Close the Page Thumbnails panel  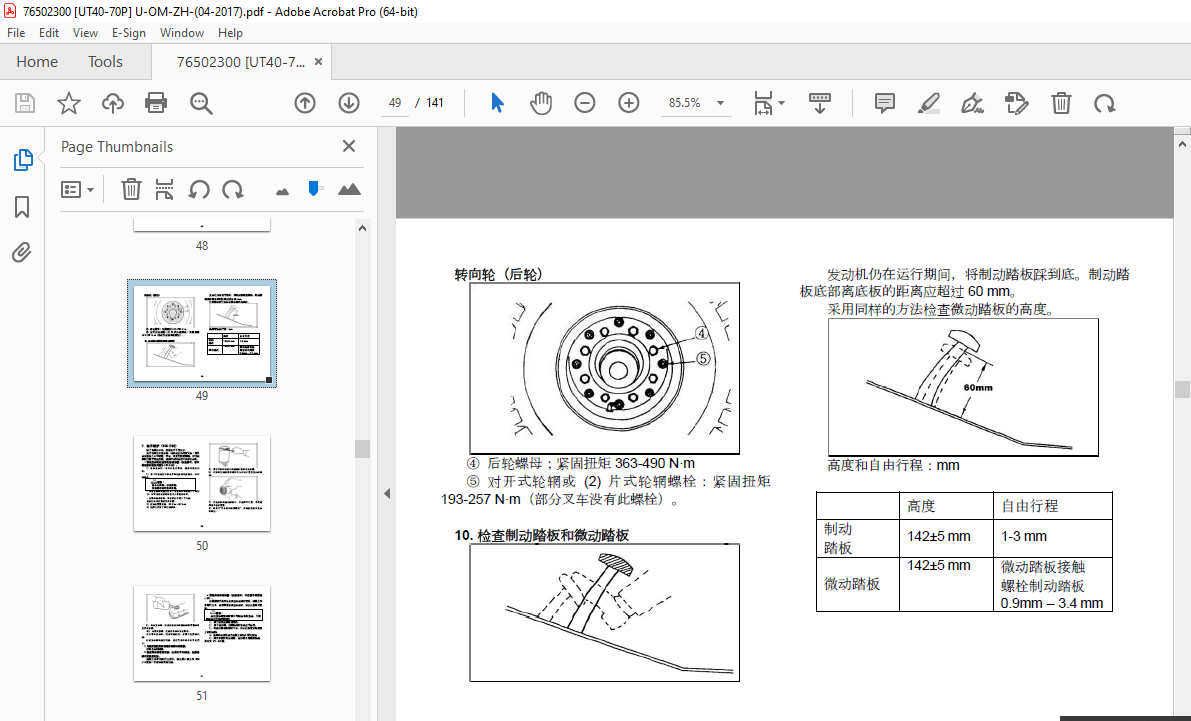[349, 146]
